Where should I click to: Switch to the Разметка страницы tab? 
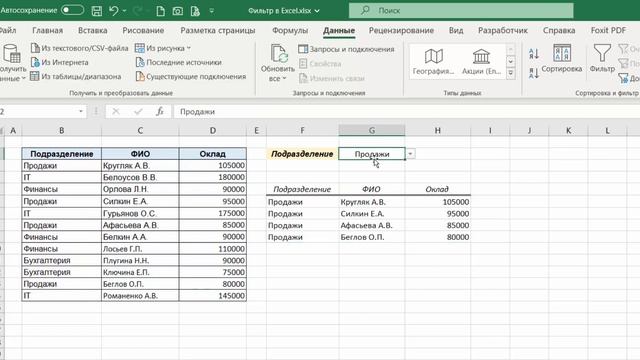coord(218,30)
